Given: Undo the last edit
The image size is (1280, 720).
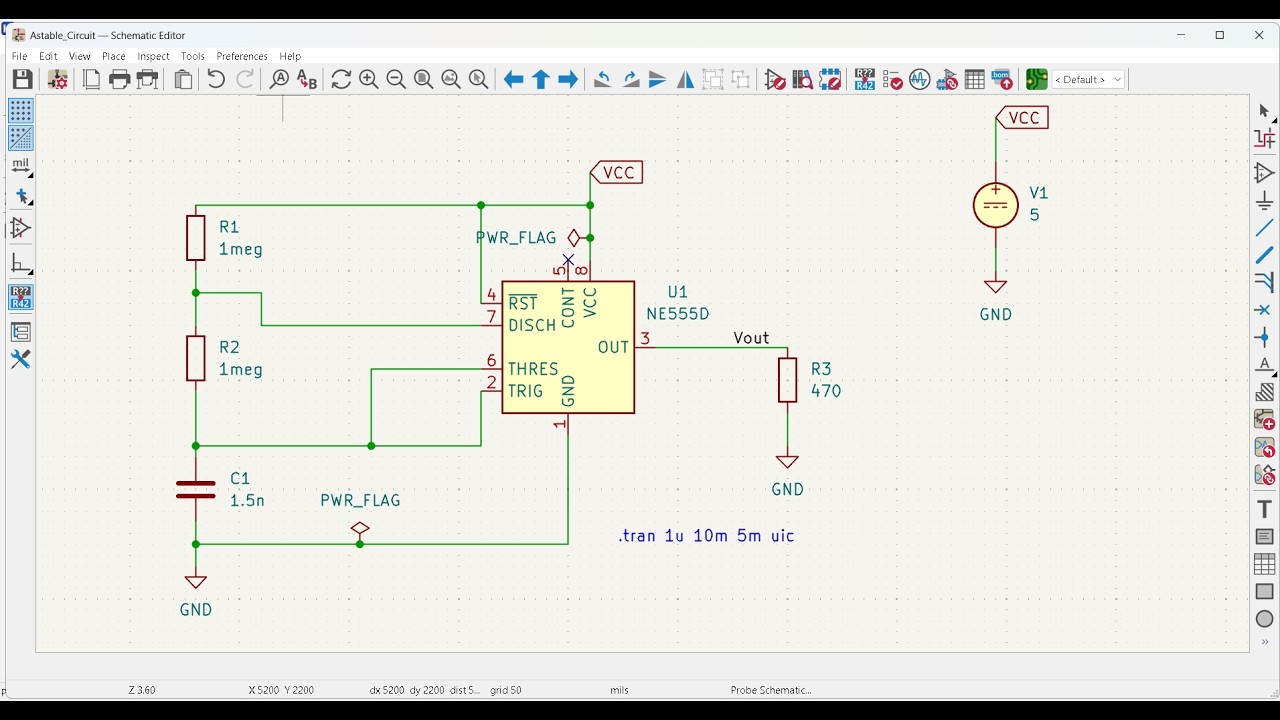Looking at the screenshot, I should (x=216, y=79).
